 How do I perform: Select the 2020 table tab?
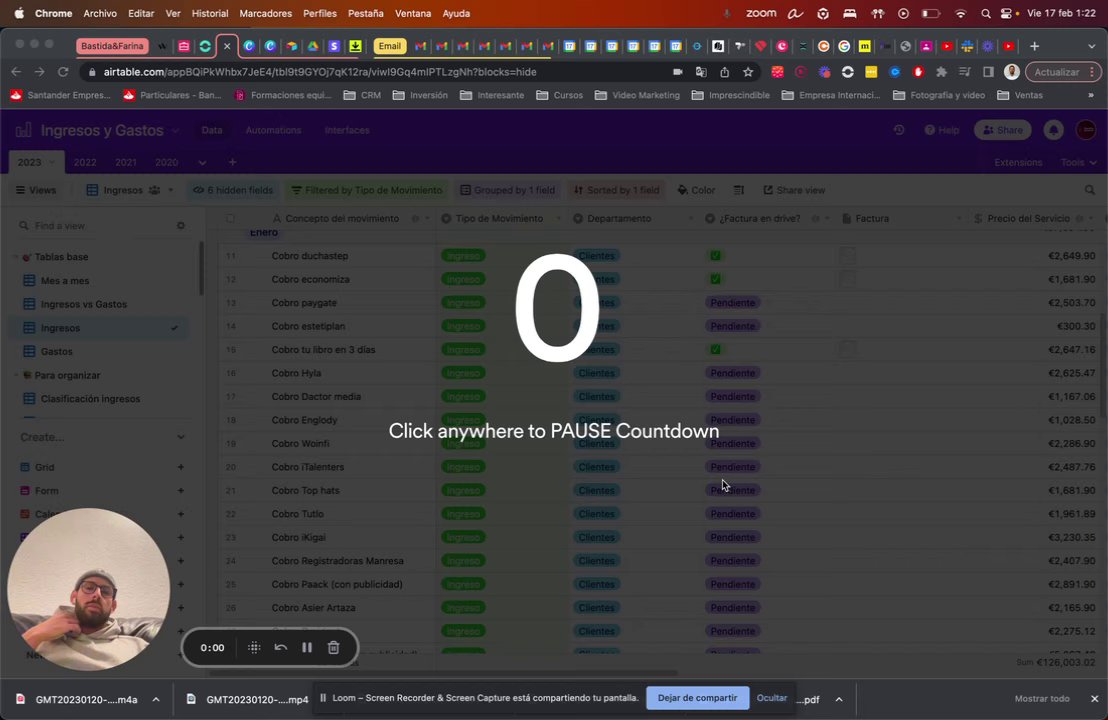167,163
